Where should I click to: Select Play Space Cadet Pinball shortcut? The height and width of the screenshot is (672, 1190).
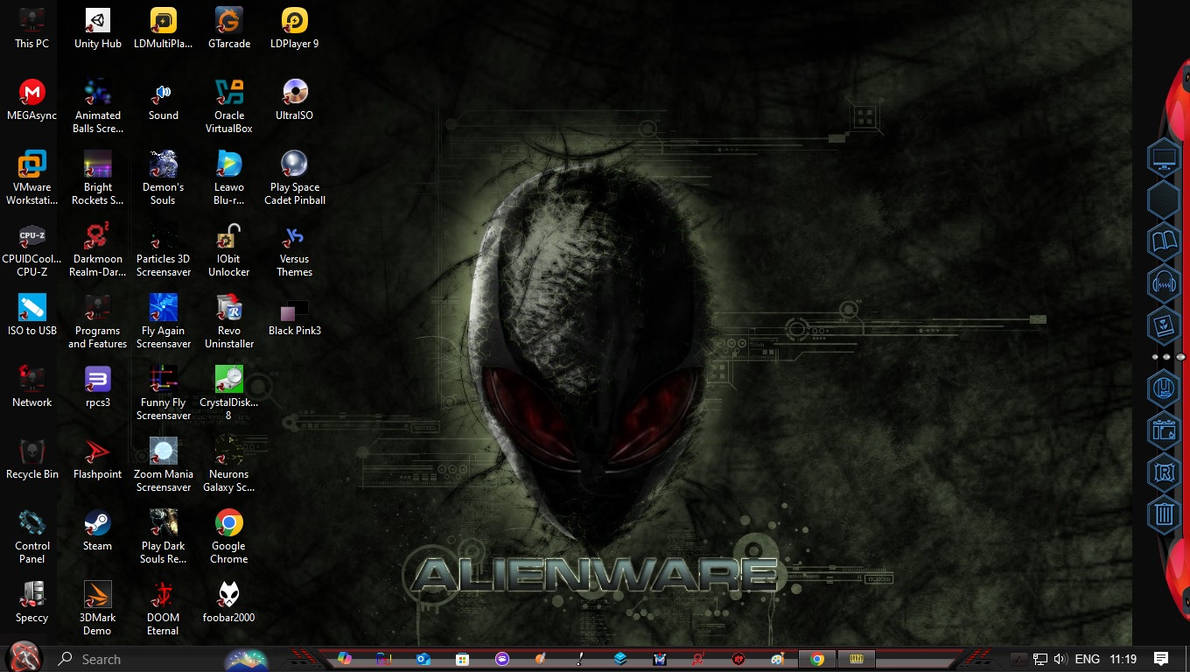click(294, 178)
